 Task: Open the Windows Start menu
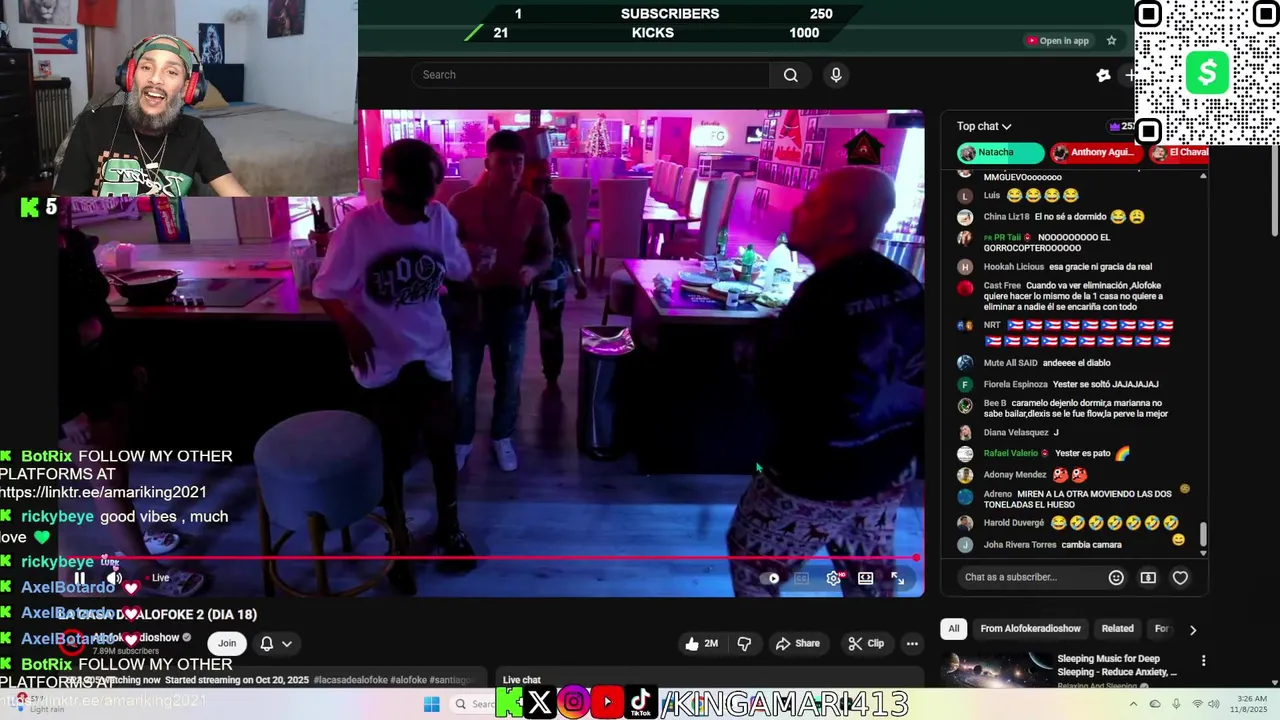coord(431,704)
